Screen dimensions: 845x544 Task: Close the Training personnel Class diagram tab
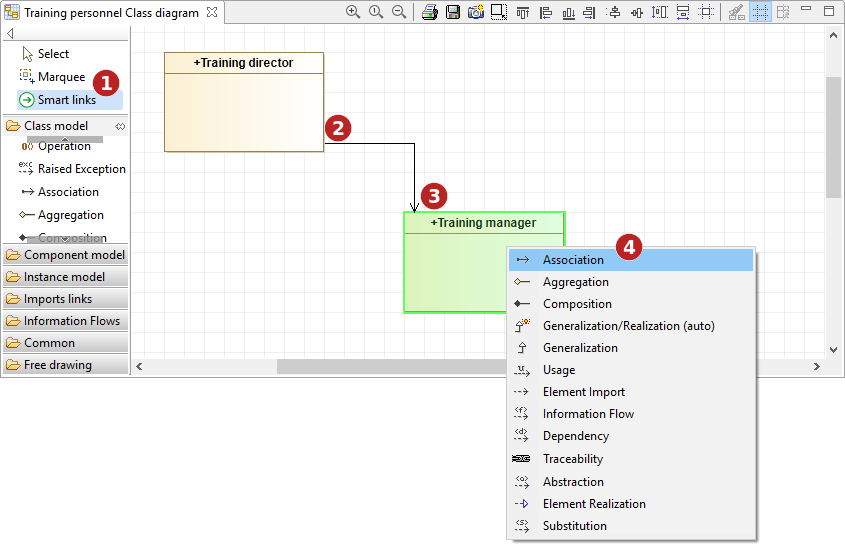pyautogui.click(x=212, y=12)
